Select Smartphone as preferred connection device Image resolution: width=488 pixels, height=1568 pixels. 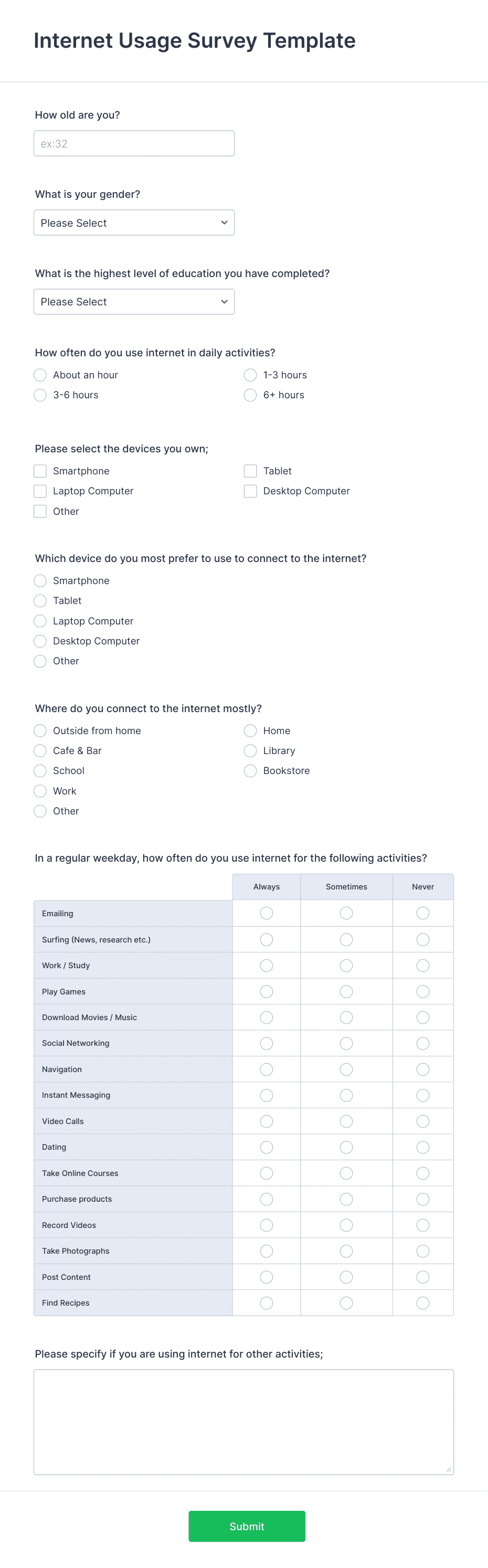click(40, 581)
